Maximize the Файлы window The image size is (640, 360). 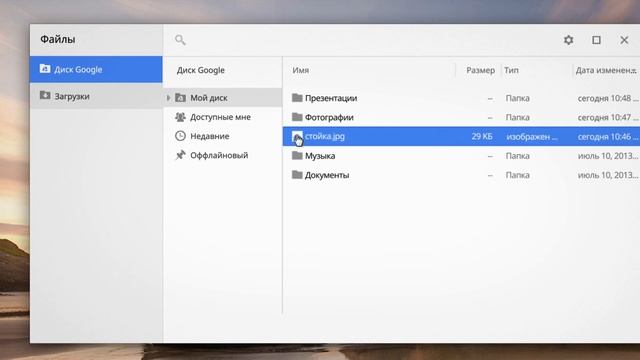click(596, 40)
